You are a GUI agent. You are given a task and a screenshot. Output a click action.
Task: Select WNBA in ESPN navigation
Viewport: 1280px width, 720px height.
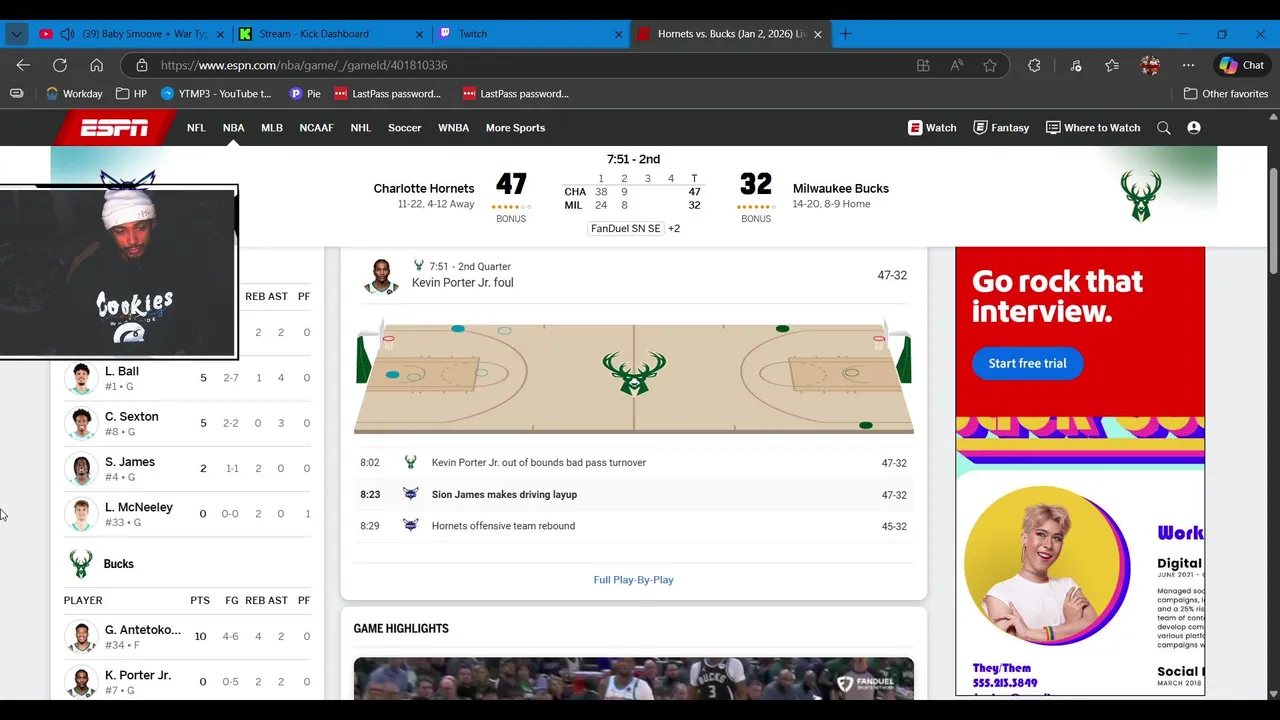point(453,128)
